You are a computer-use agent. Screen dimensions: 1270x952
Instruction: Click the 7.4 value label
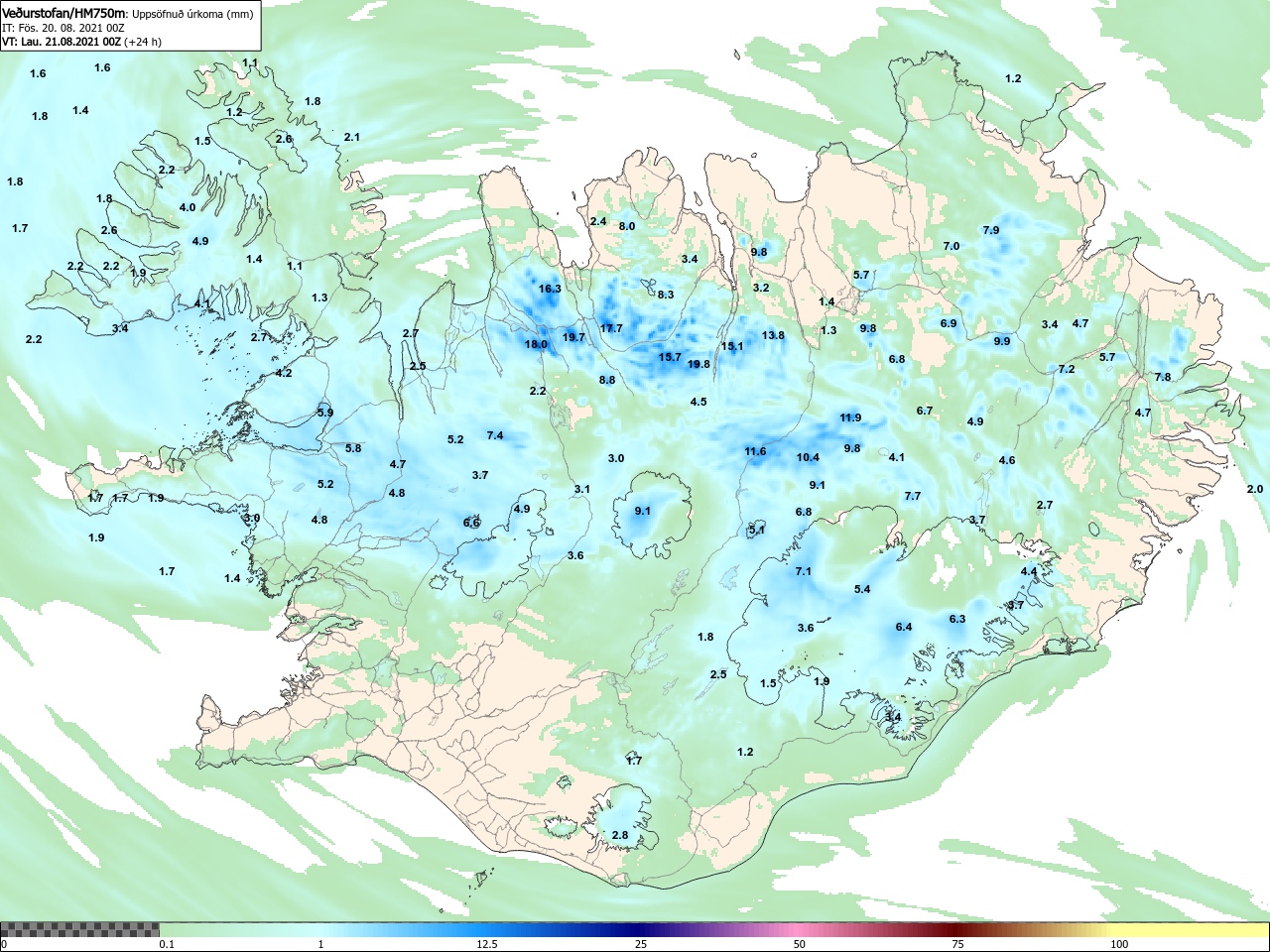coord(495,435)
